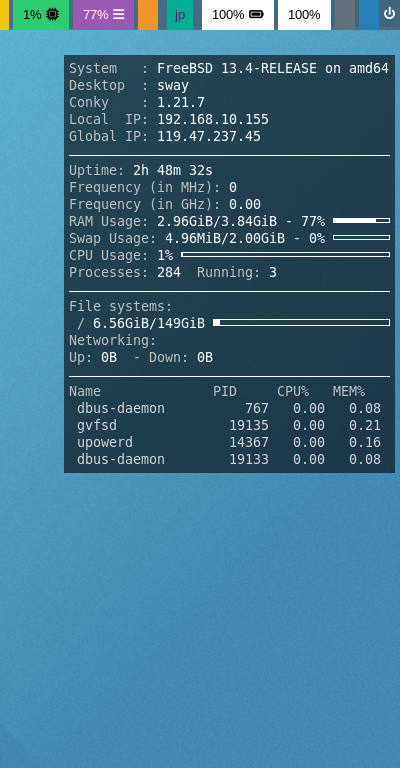The height and width of the screenshot is (768, 400).
Task: Click the Desktop value sway
Action: (173, 86)
